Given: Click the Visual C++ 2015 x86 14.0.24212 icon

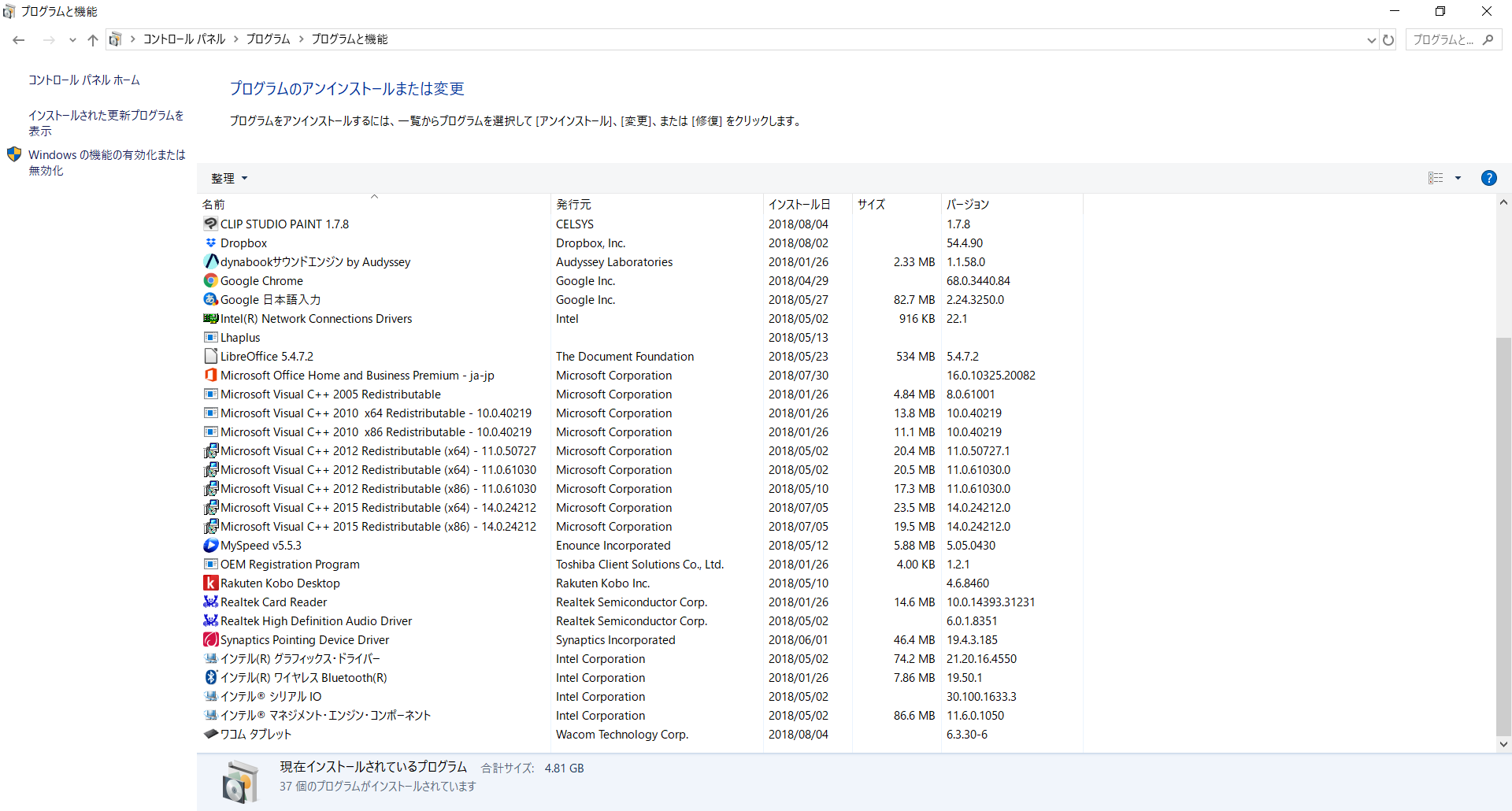Looking at the screenshot, I should (x=210, y=527).
